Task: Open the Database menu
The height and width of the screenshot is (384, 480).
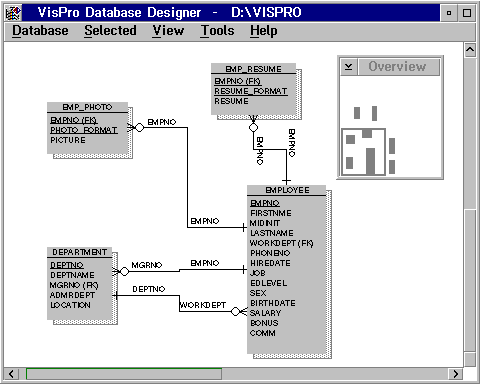Action: (x=40, y=31)
